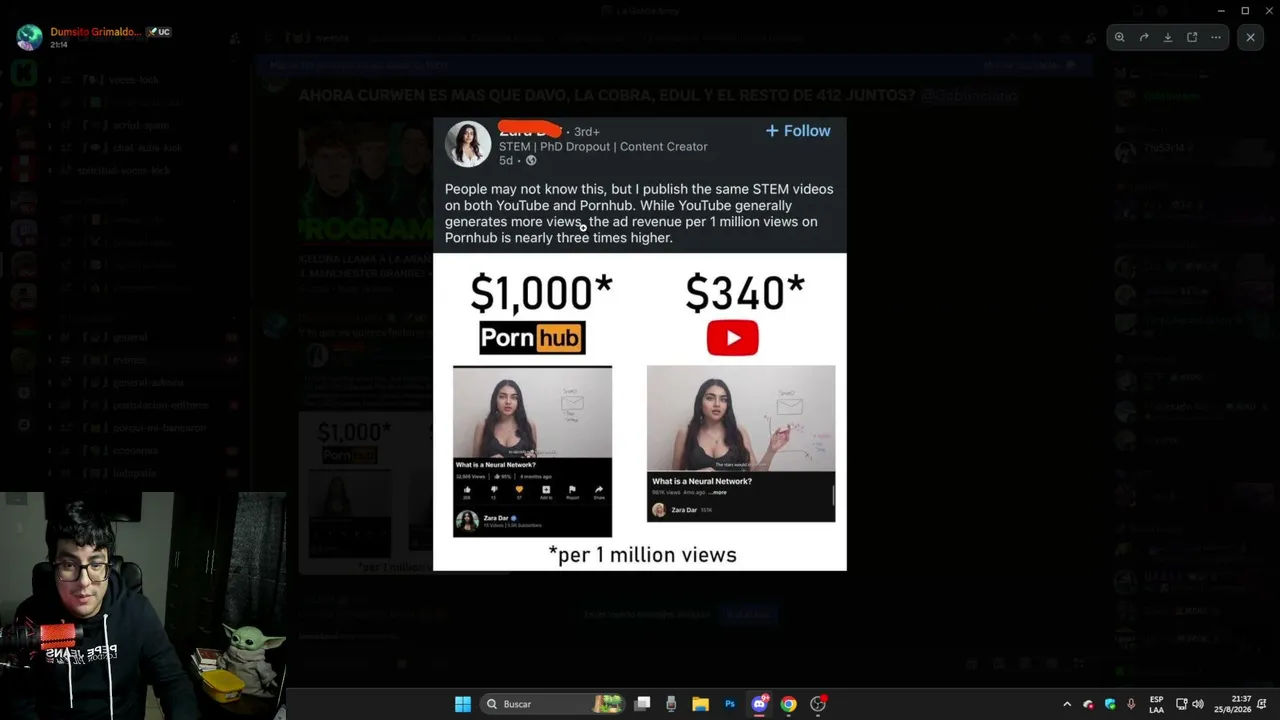The image size is (1280, 720).
Task: Change the ESP LAA keyboard language
Action: click(1156, 704)
